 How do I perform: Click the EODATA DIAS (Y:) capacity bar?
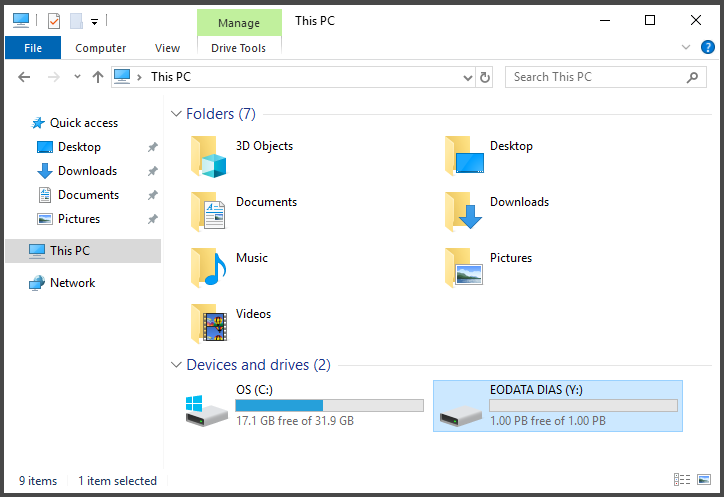point(584,406)
